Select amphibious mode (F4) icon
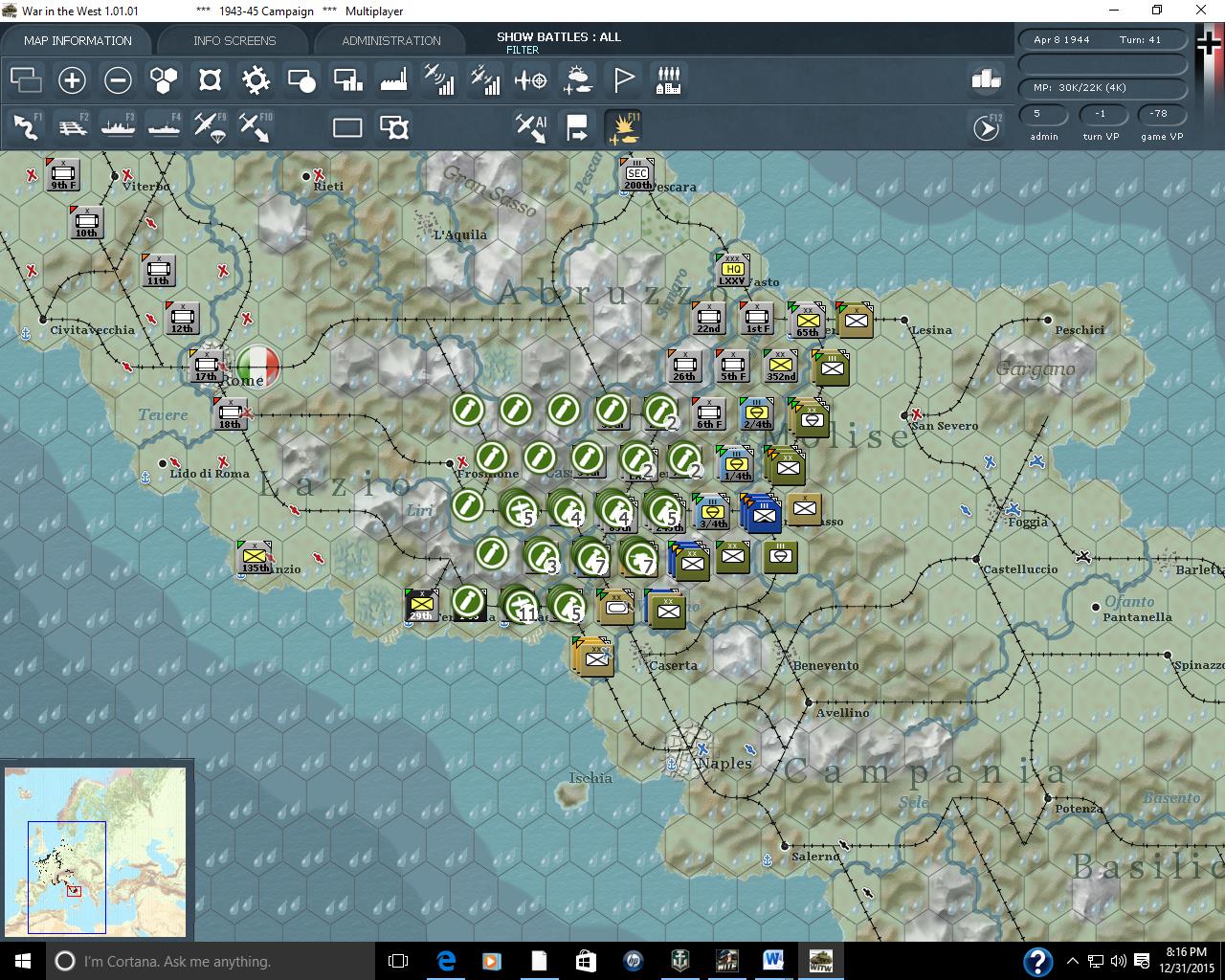Image resolution: width=1225 pixels, height=980 pixels. point(164,127)
